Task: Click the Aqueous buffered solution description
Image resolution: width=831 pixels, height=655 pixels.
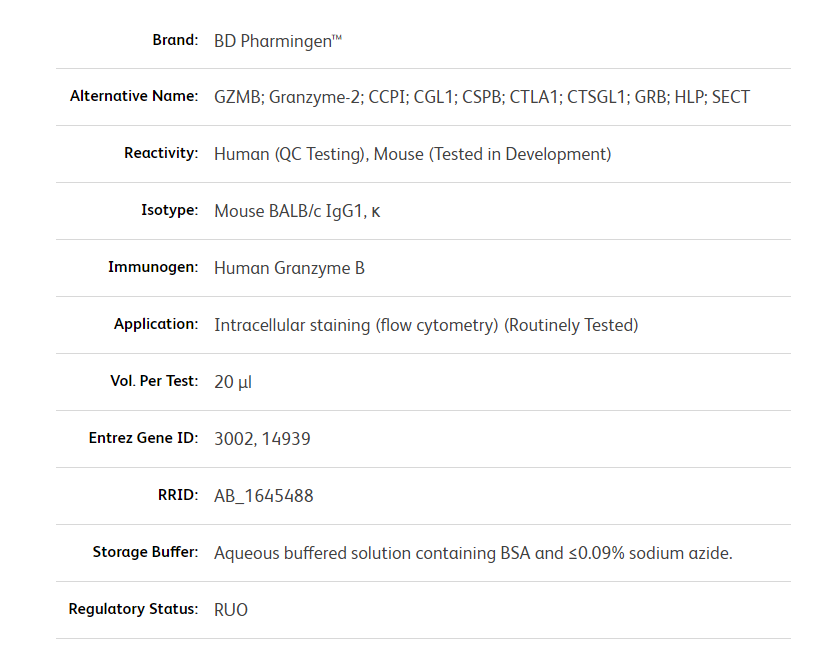Action: pos(473,553)
